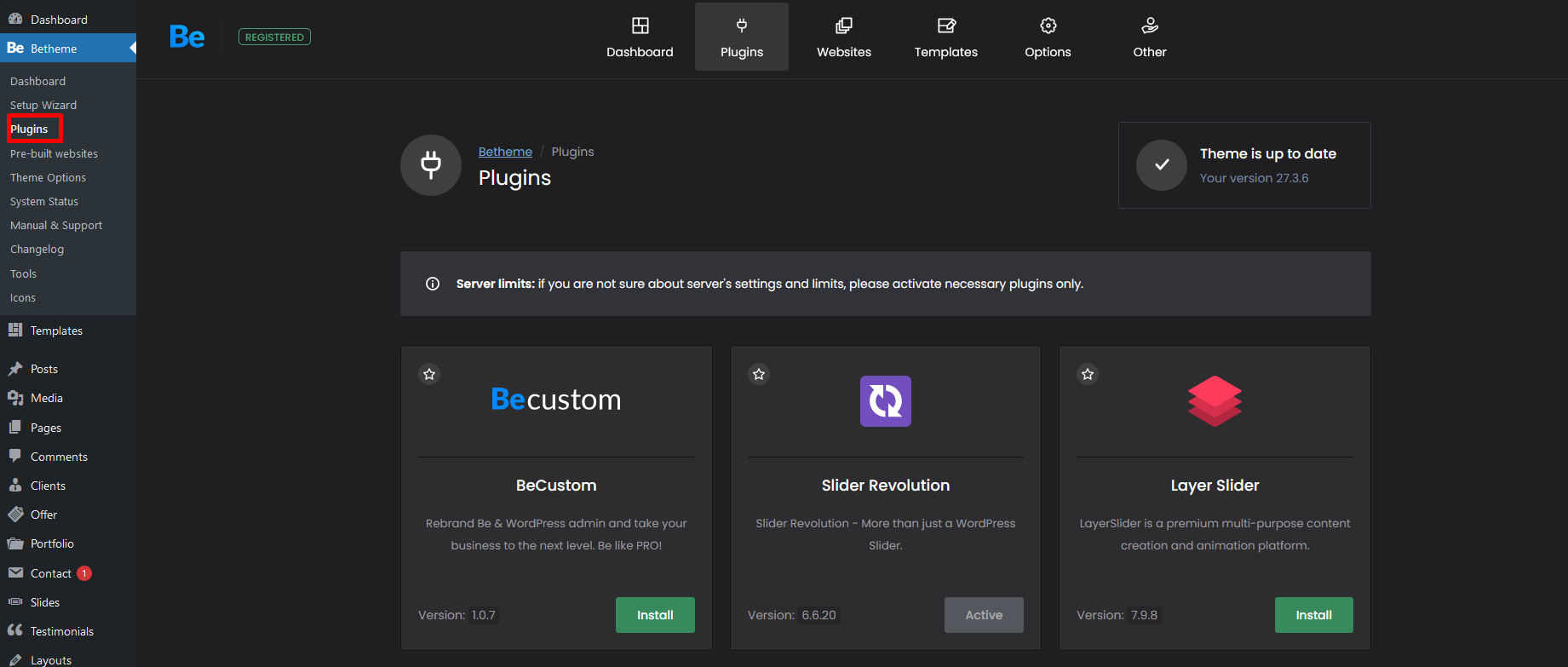Image resolution: width=1568 pixels, height=667 pixels.
Task: Open Betheme Dashboard submenu item
Action: click(x=37, y=81)
